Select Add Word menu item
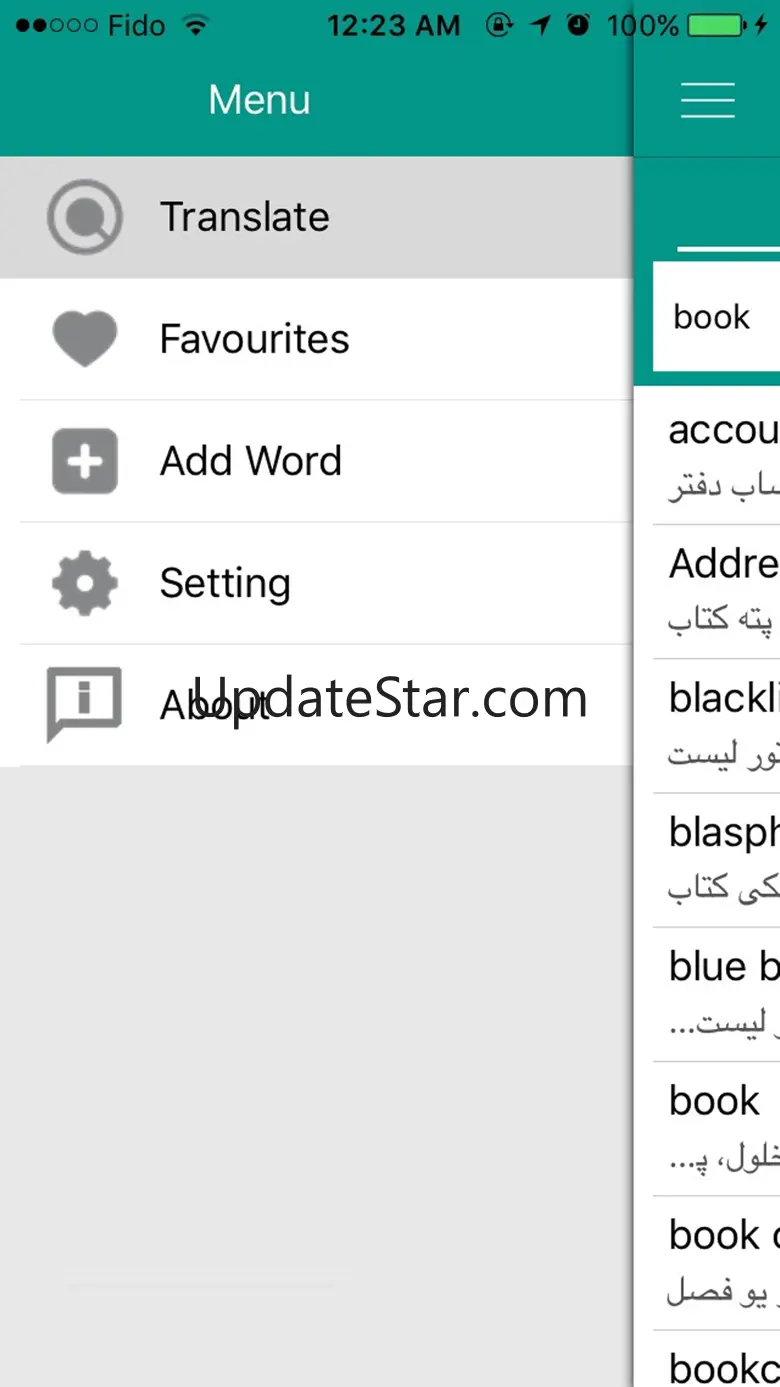This screenshot has height=1387, width=780. click(x=317, y=461)
